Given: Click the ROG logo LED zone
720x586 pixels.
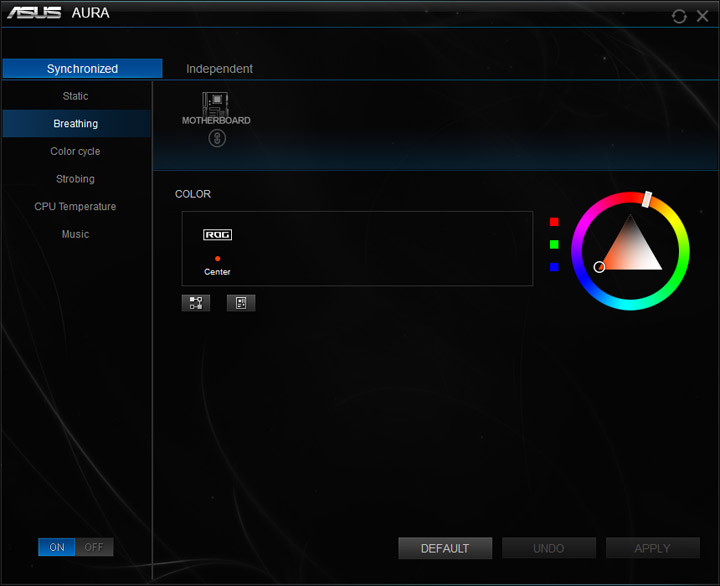Looking at the screenshot, I should (x=217, y=235).
